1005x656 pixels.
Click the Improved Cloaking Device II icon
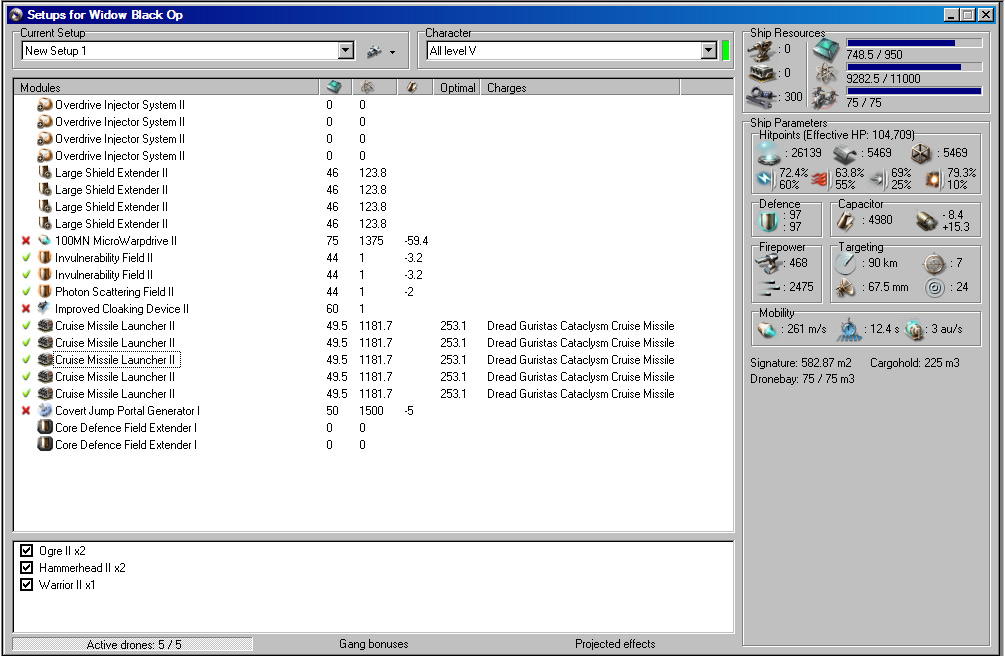[x=44, y=308]
